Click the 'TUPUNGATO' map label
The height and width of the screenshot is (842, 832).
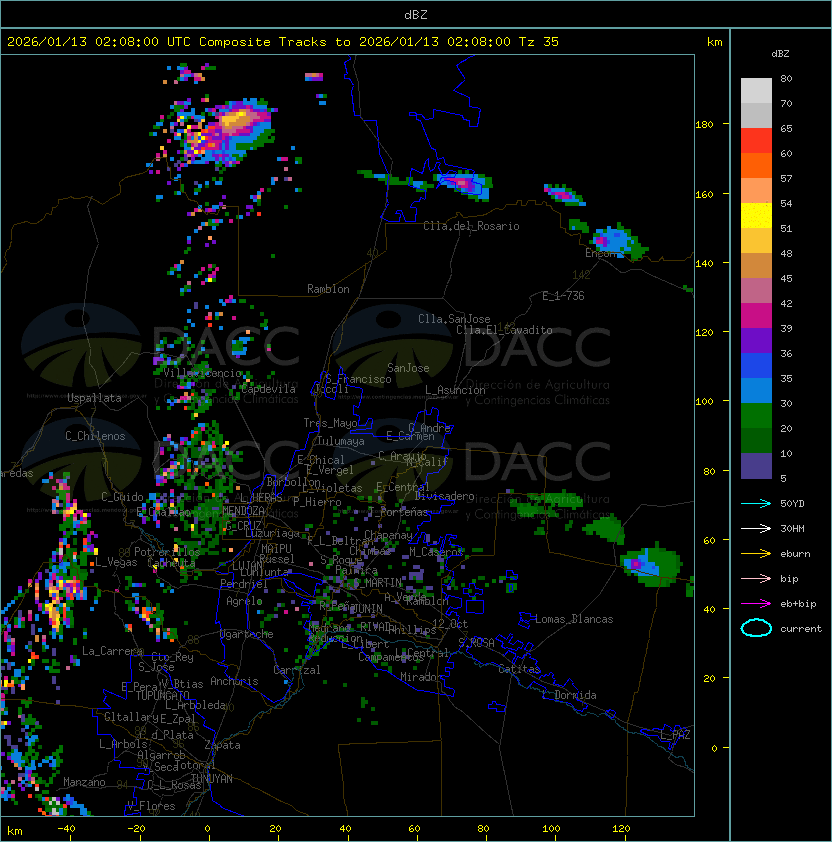click(x=162, y=695)
